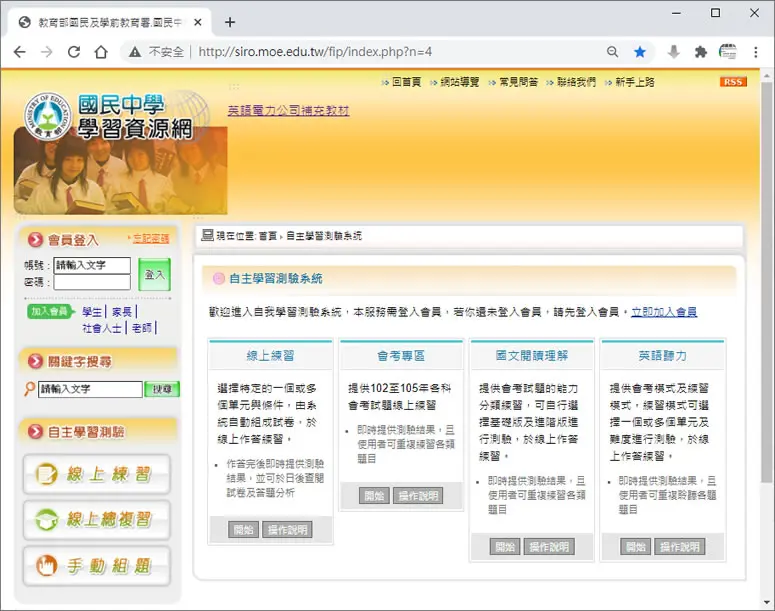Open 操作說明 for 英語聽力
The image size is (775, 611).
coord(680,547)
